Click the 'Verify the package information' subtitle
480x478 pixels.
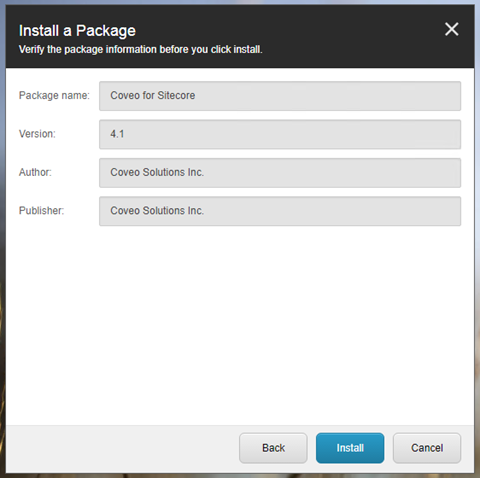tap(140, 50)
